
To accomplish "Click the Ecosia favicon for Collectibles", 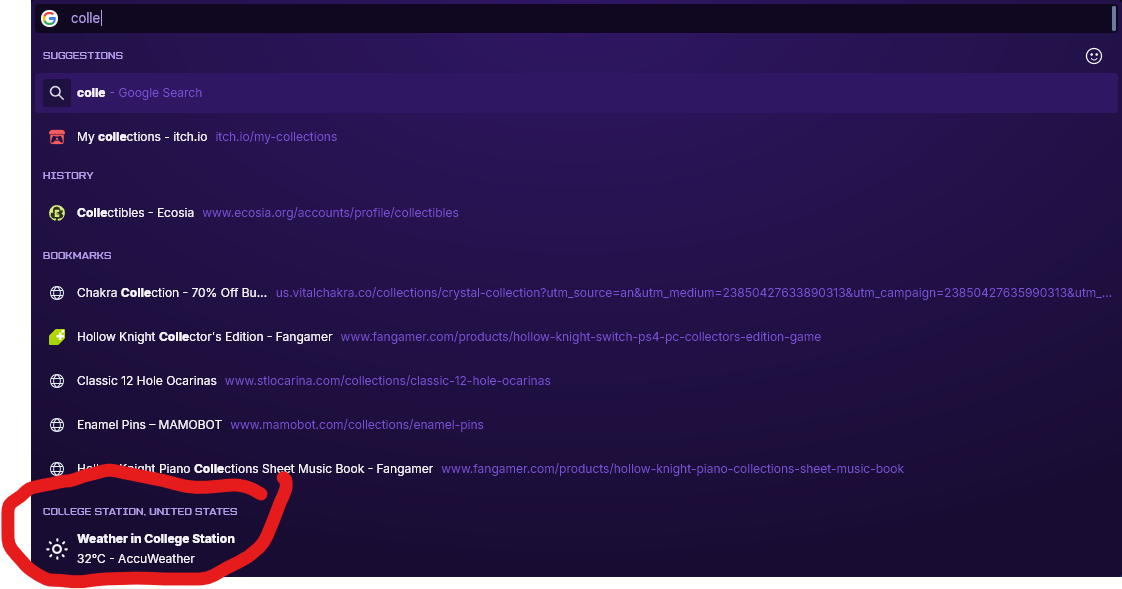I will [x=57, y=213].
